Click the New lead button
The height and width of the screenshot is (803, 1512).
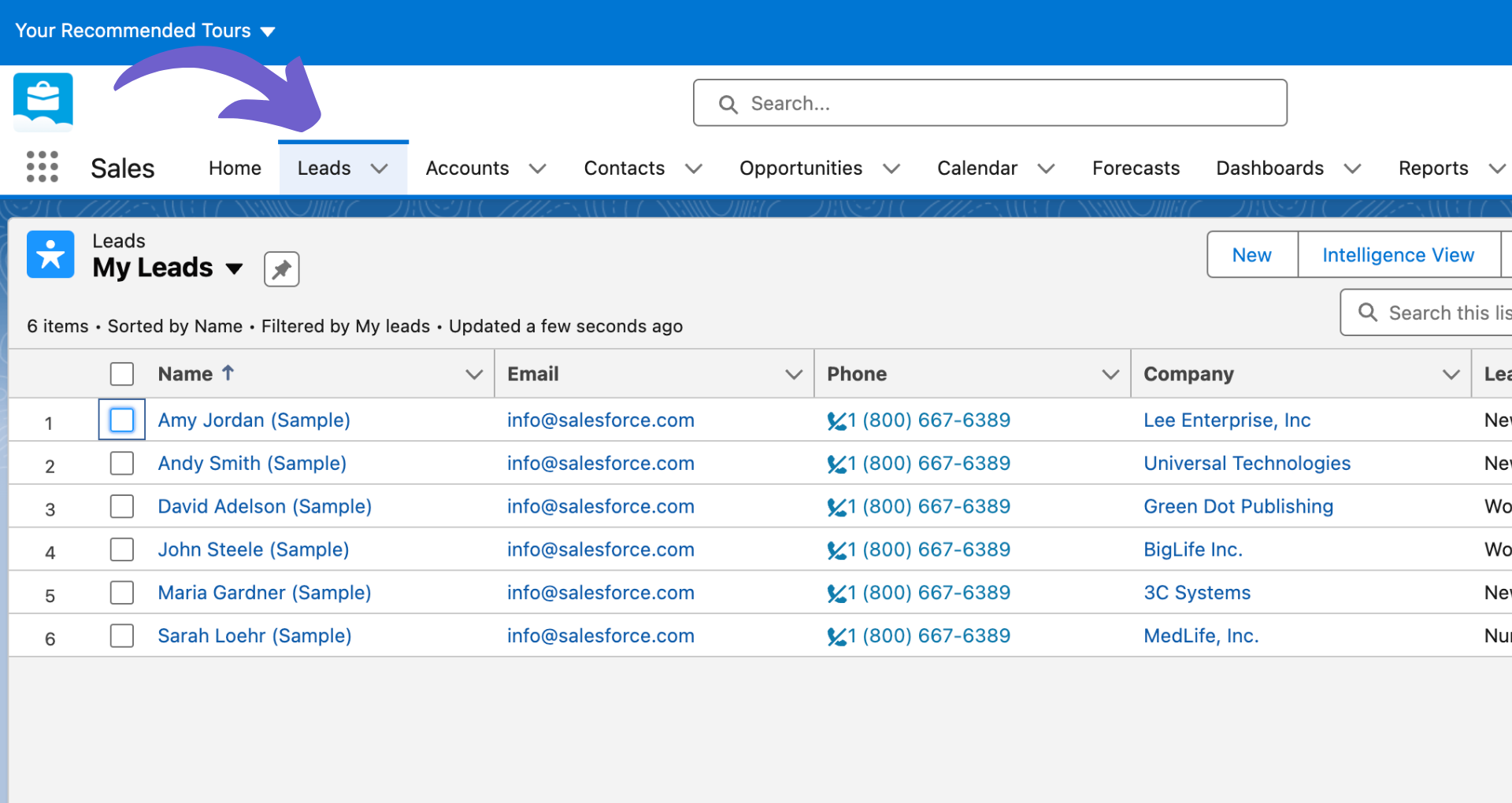coord(1251,255)
